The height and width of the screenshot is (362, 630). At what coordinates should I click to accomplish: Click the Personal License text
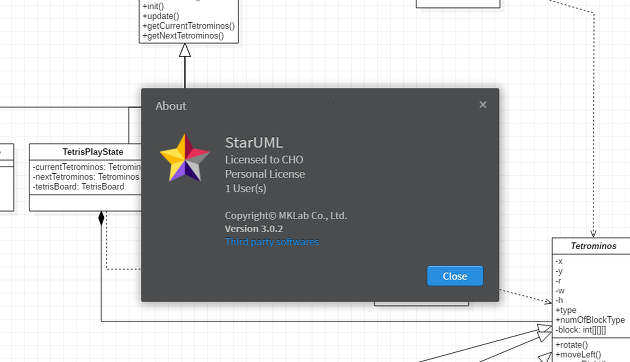[265, 174]
